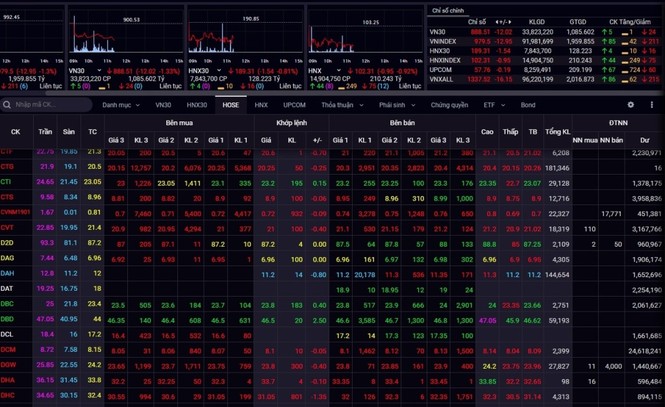Click the Sàn column header
The width and height of the screenshot is (665, 407).
69,132
